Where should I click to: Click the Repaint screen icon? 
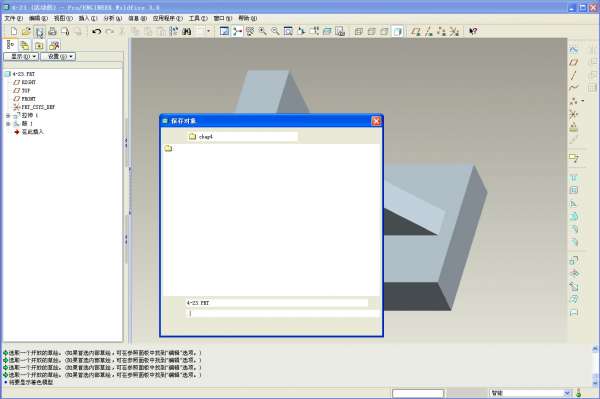[x=225, y=31]
